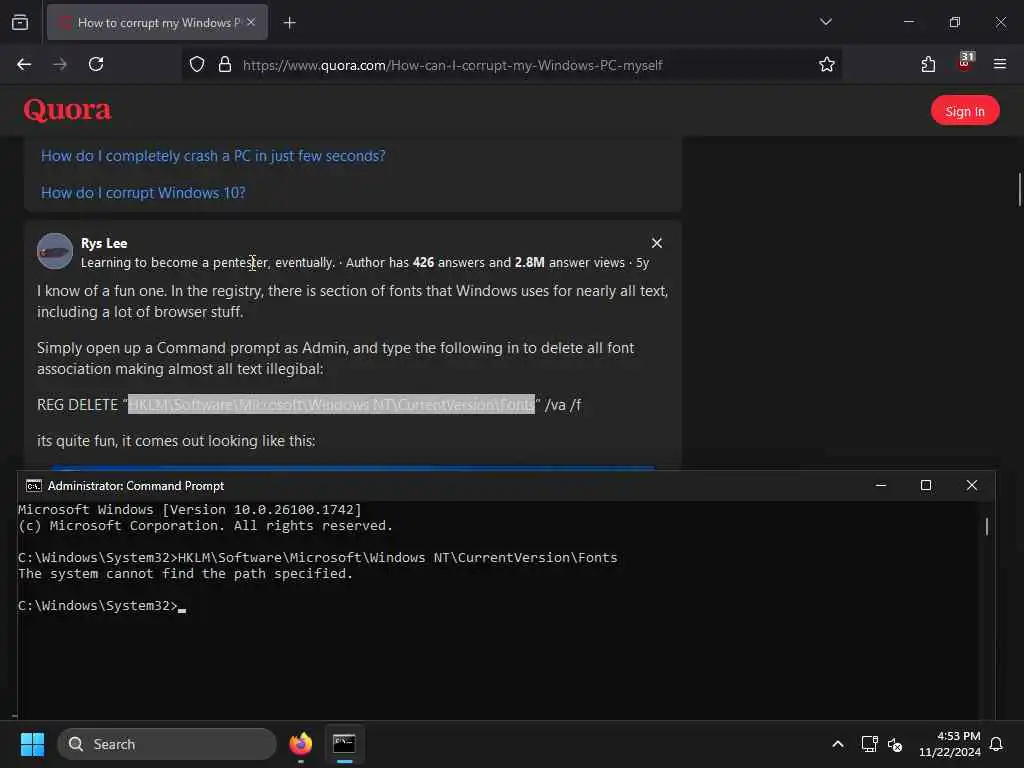Open notifications bell icon
Image resolution: width=1024 pixels, height=768 pixels.
click(996, 744)
